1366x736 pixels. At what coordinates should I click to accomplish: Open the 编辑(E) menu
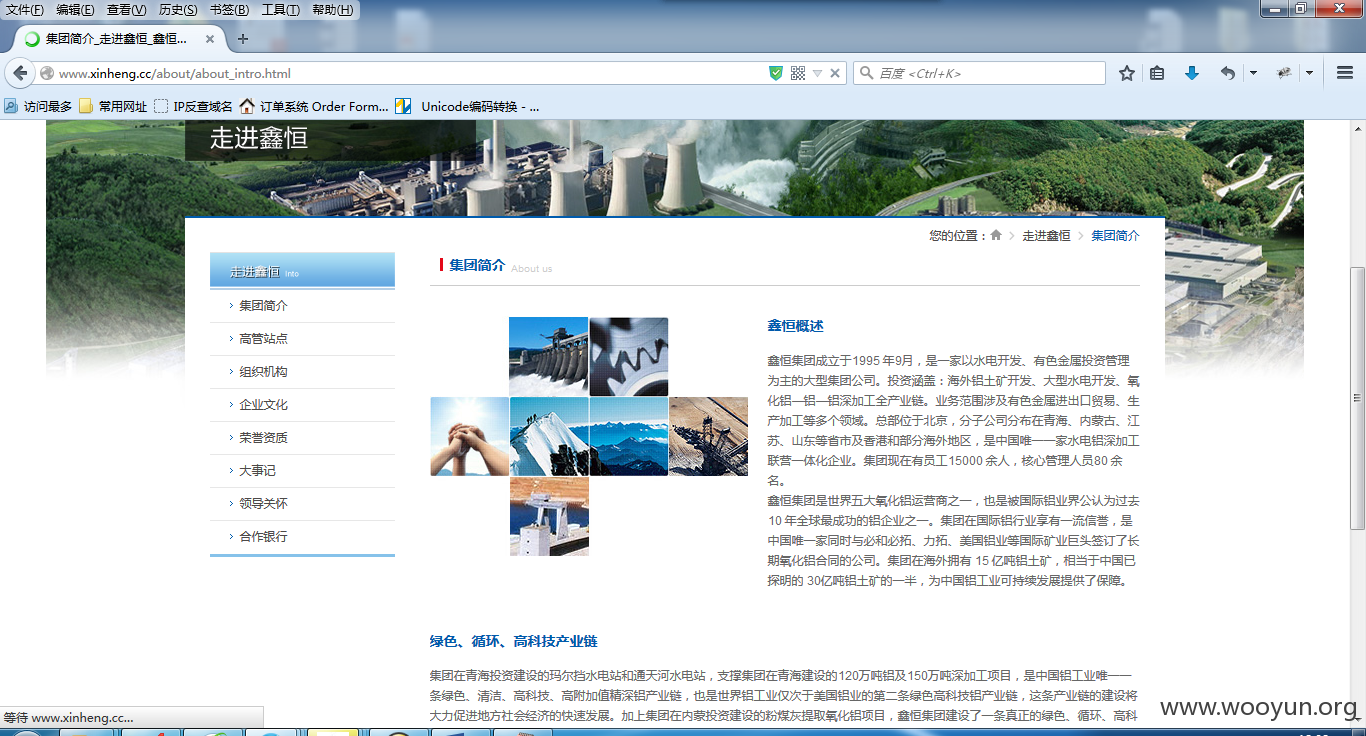tap(75, 10)
